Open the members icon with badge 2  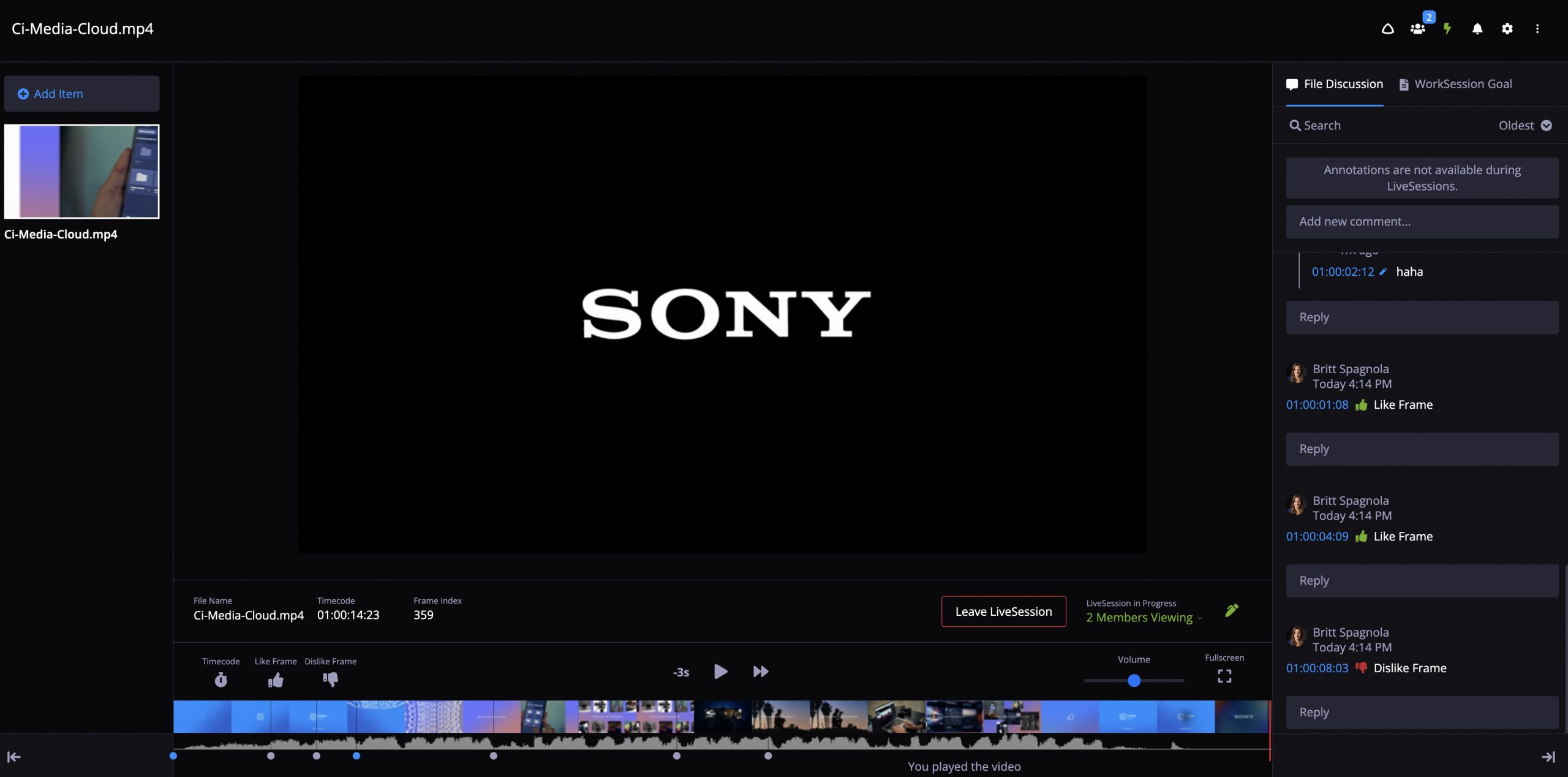(x=1418, y=29)
